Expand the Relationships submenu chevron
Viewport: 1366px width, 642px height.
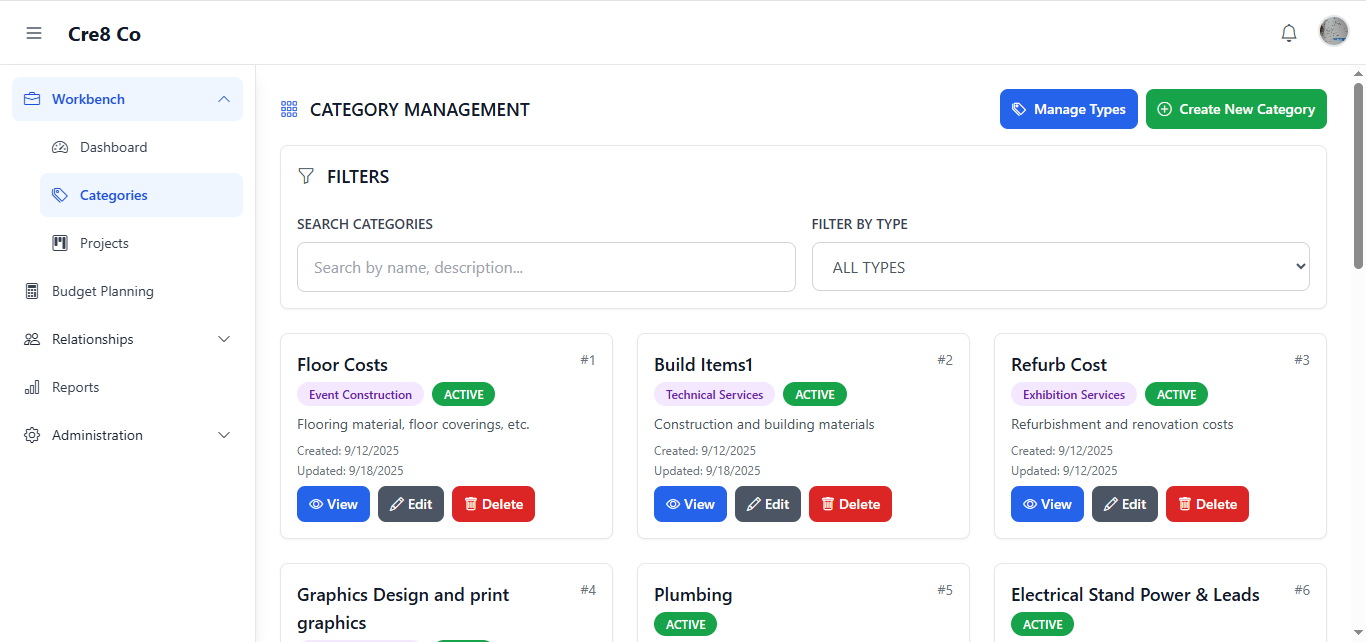[223, 339]
